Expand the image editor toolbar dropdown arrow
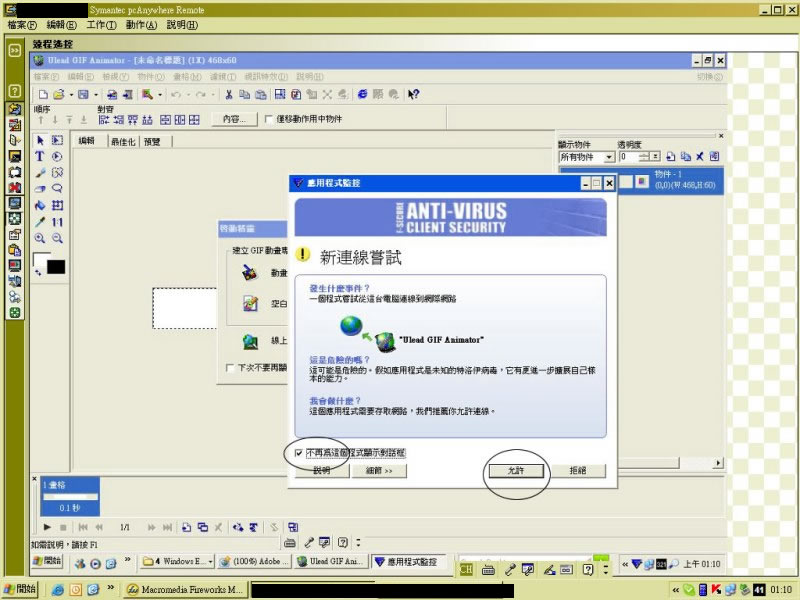 [160, 95]
